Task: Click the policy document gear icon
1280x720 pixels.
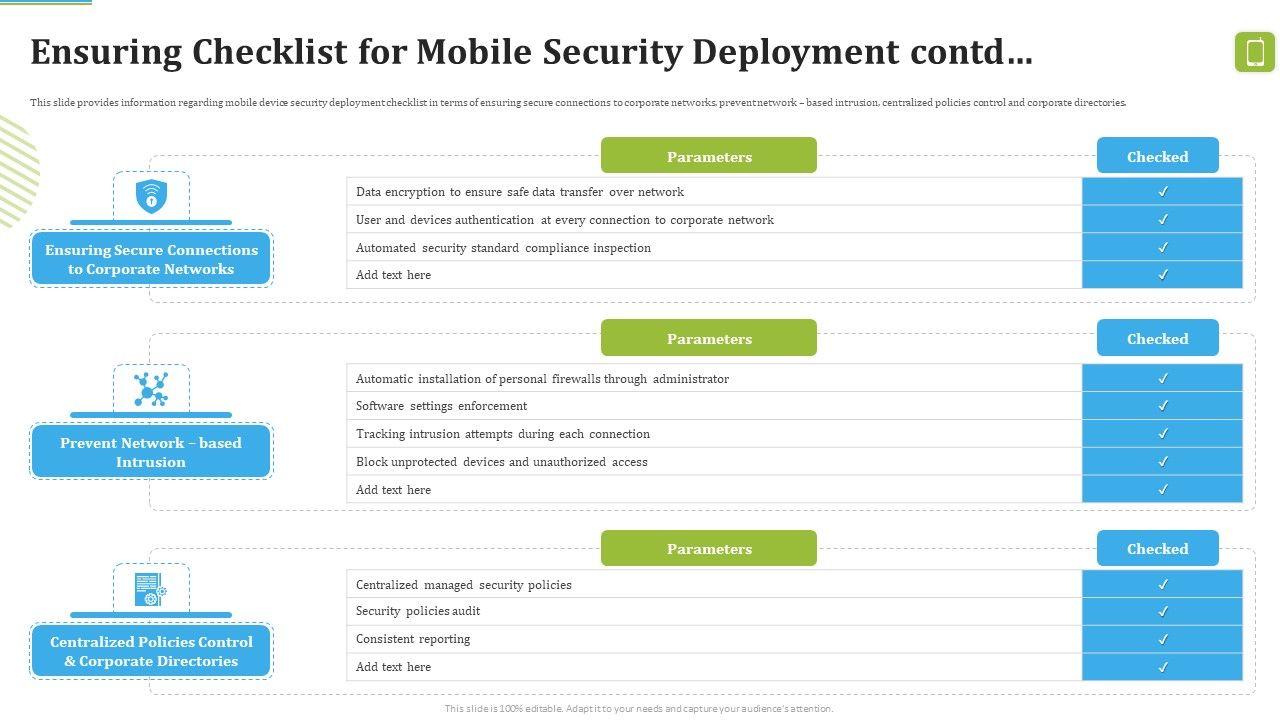Action: tap(151, 589)
